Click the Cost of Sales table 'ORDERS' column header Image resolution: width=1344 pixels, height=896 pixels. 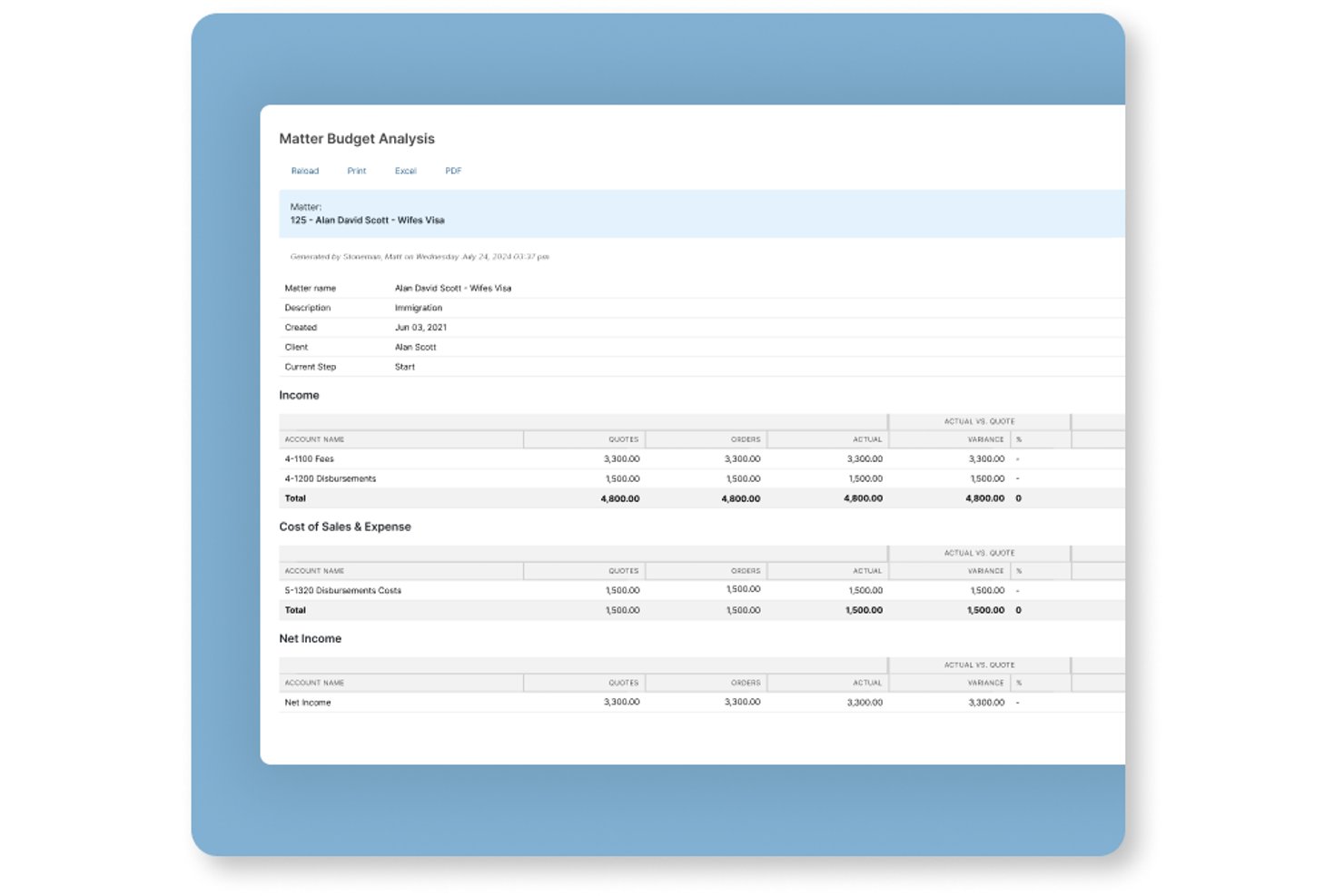pyautogui.click(x=746, y=571)
